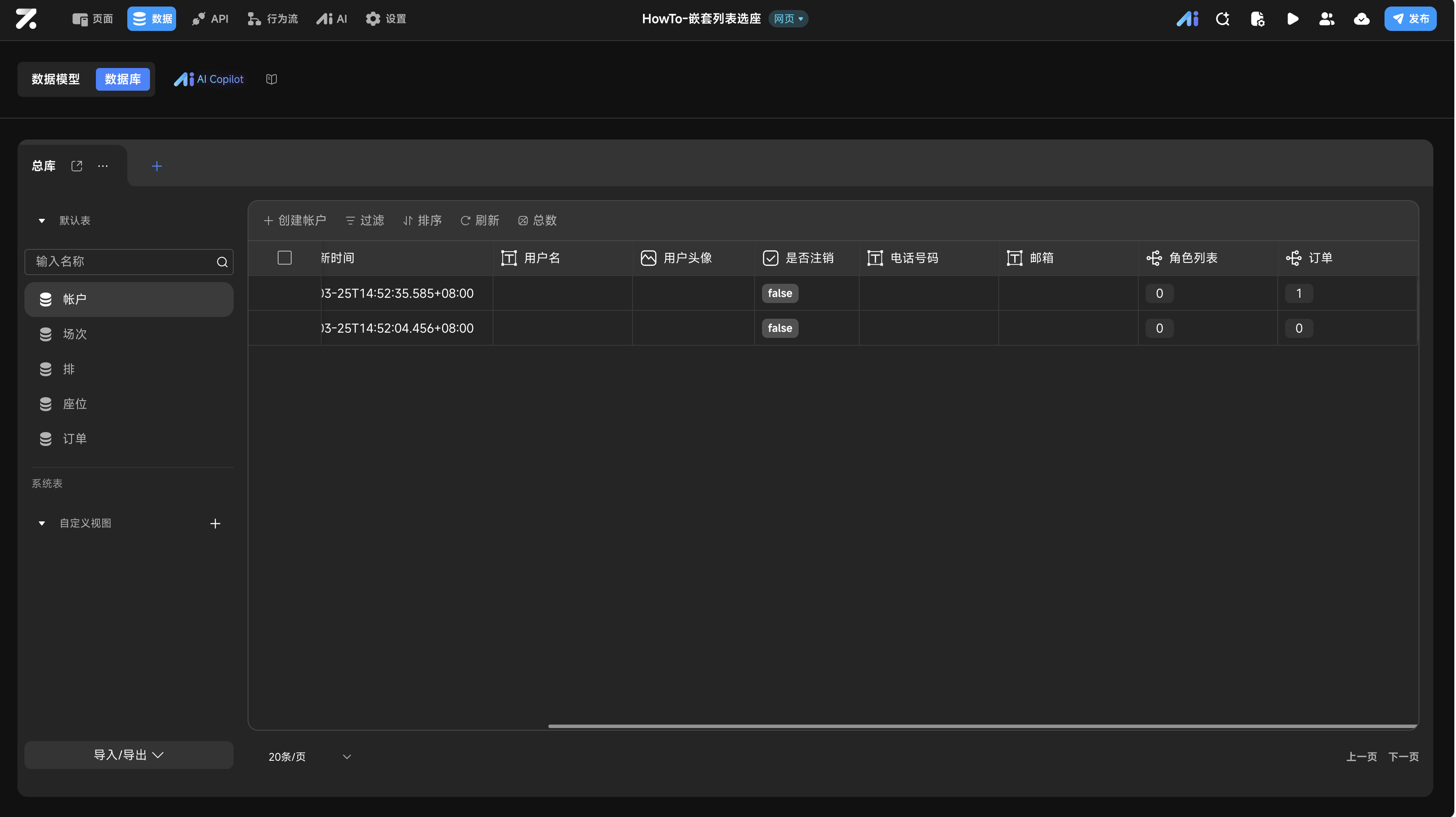1456x817 pixels.
Task: Click false value in first row
Action: [x=779, y=293]
